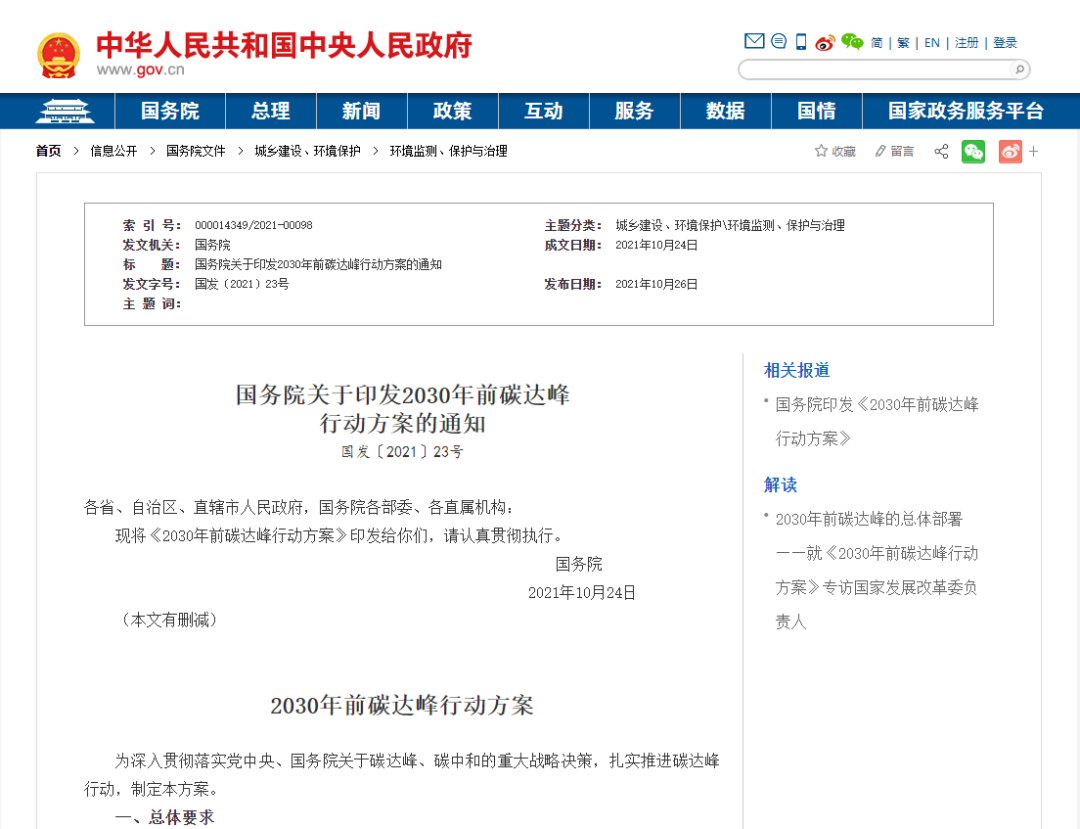Share the article via the green WeChat icon

coord(975,151)
